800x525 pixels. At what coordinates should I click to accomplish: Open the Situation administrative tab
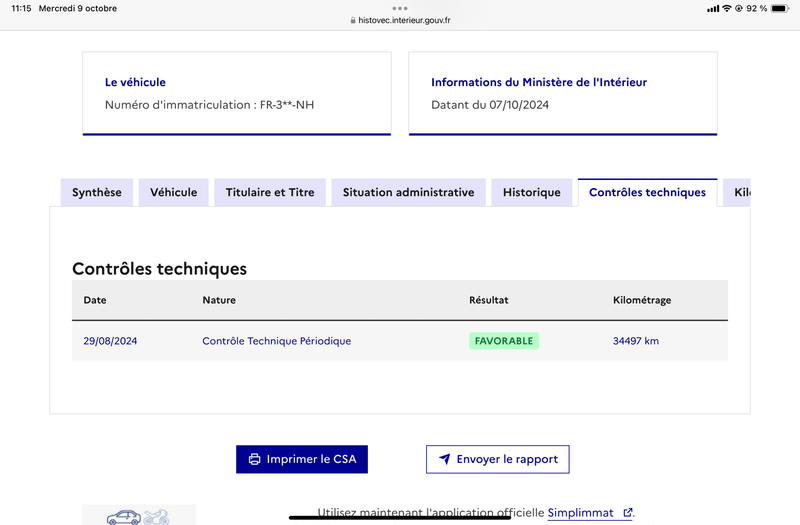click(x=408, y=192)
